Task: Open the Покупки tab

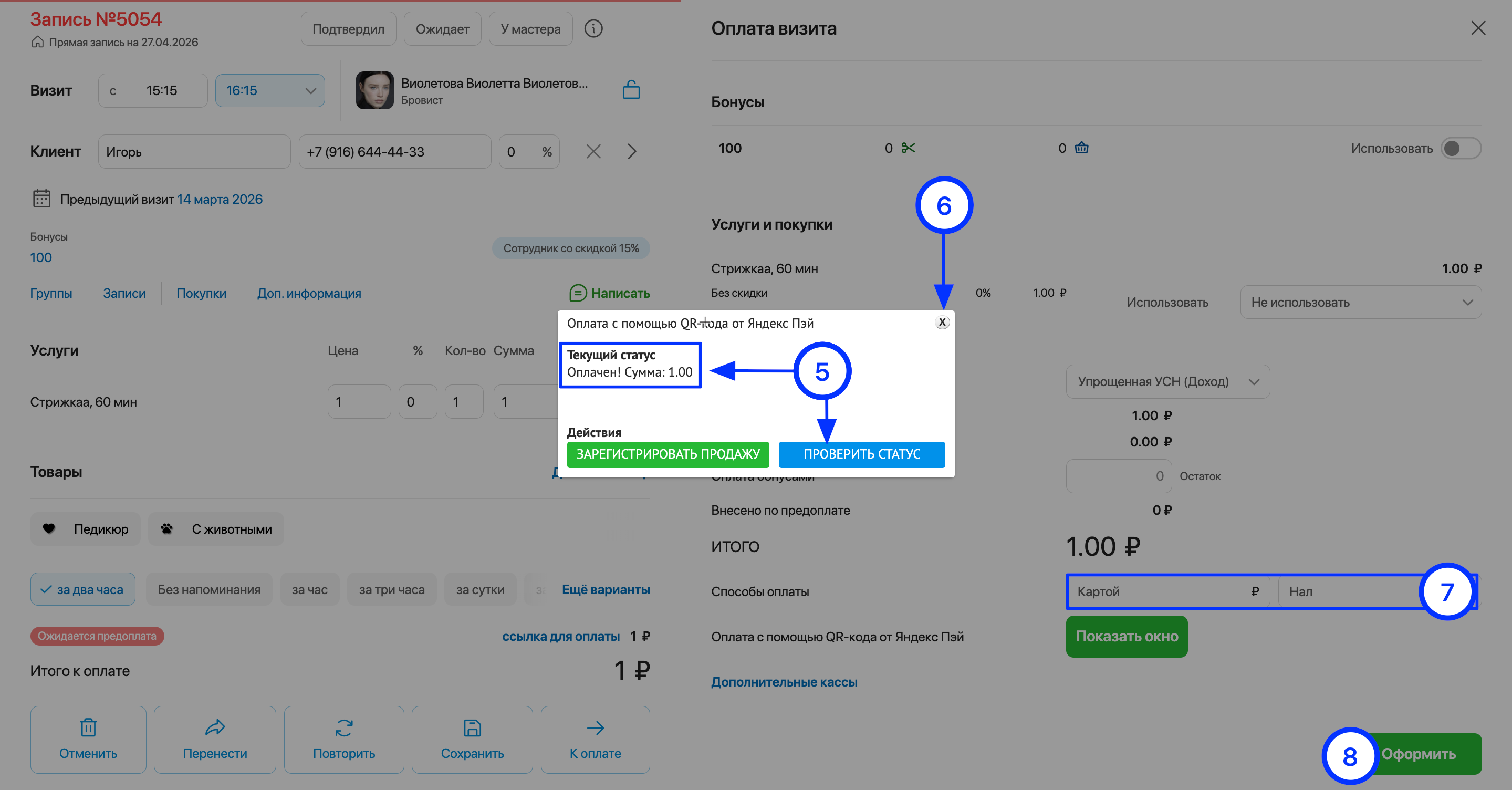Action: tap(201, 293)
